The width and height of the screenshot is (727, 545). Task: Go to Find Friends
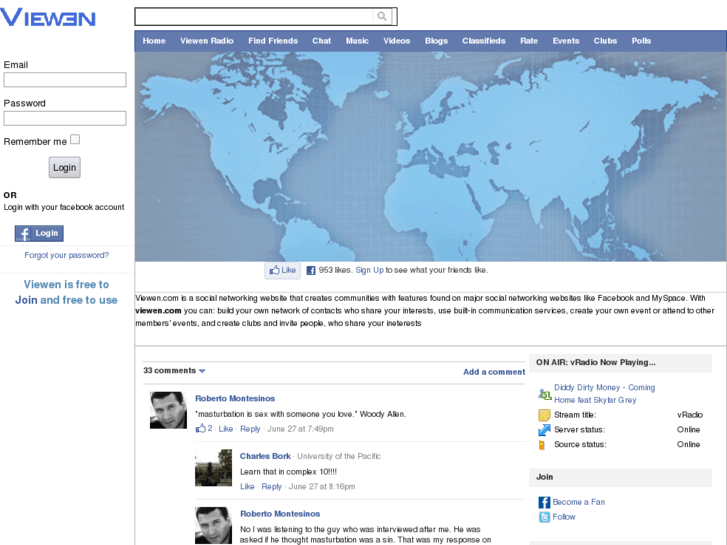[x=273, y=41]
